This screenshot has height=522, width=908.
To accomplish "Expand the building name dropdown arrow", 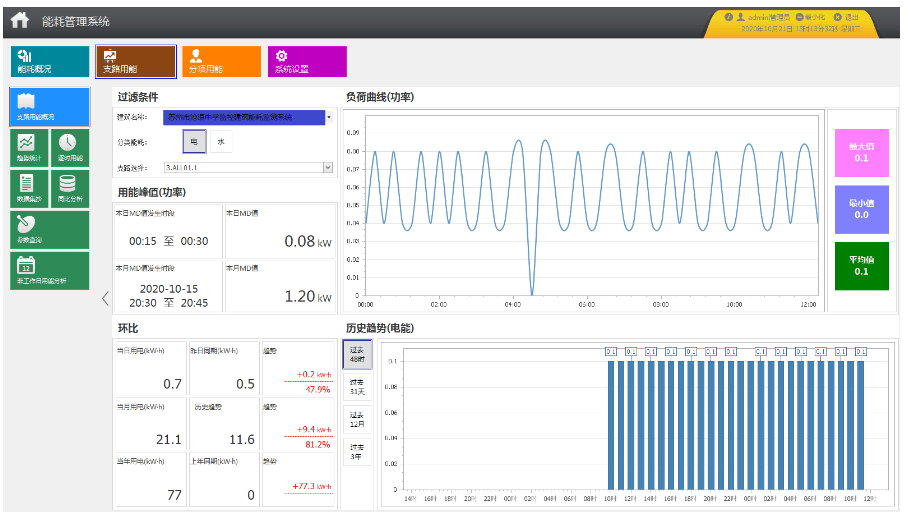I will (x=329, y=117).
